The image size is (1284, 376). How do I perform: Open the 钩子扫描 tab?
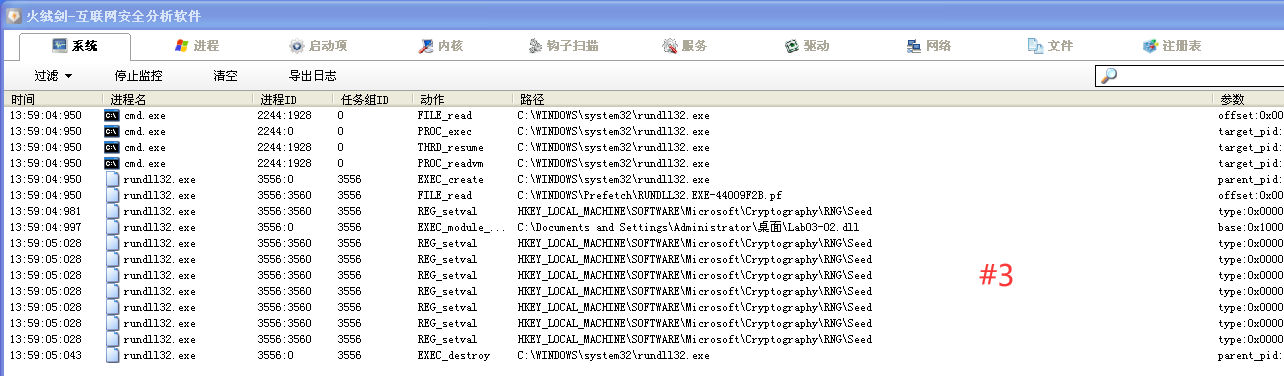[x=564, y=46]
